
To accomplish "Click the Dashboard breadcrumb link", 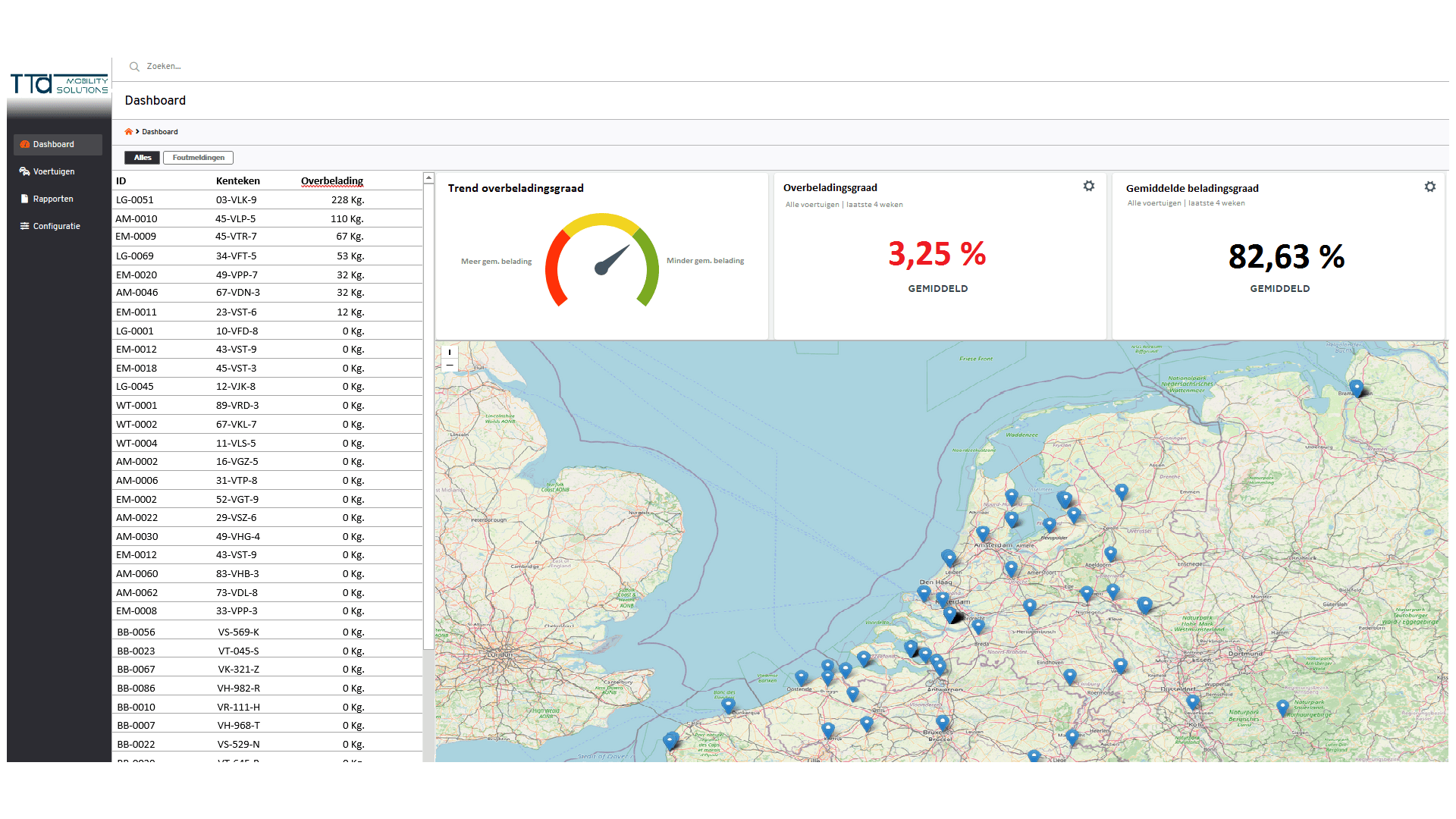I will [x=160, y=132].
